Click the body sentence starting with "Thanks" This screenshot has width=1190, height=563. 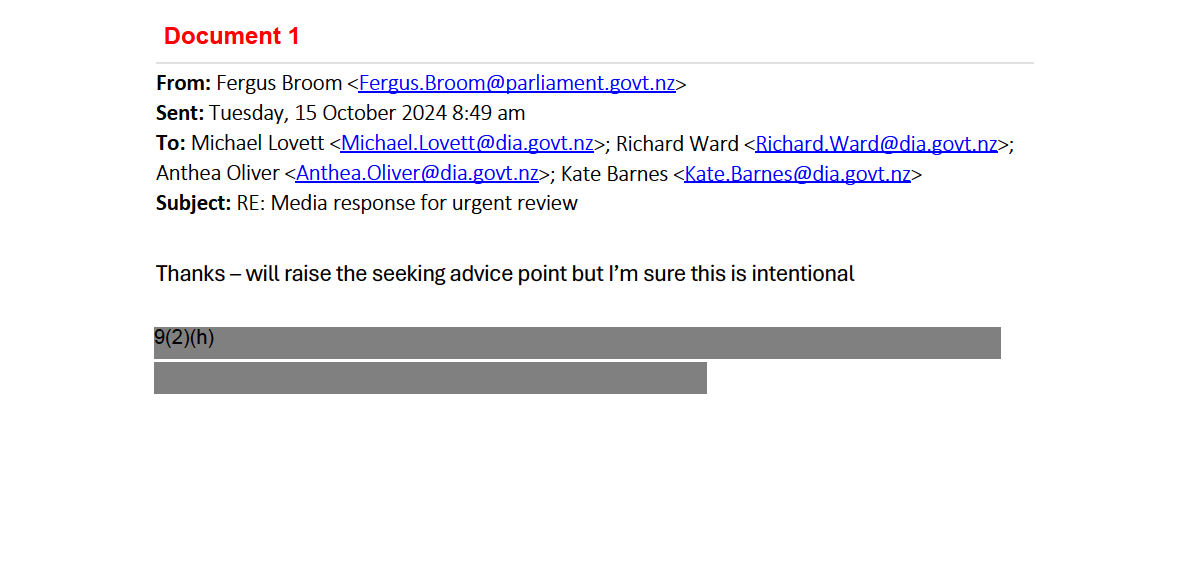[x=505, y=273]
